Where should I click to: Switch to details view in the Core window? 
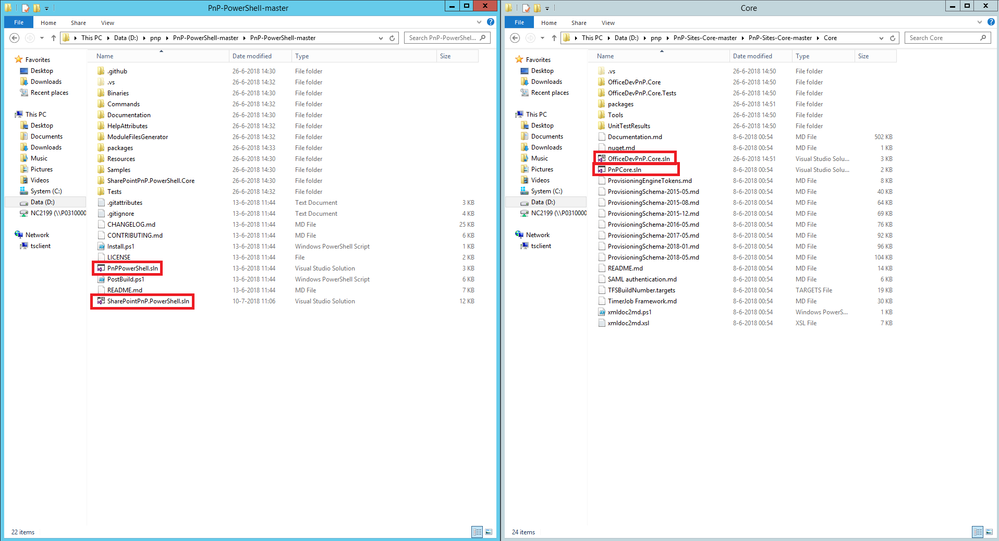point(977,531)
